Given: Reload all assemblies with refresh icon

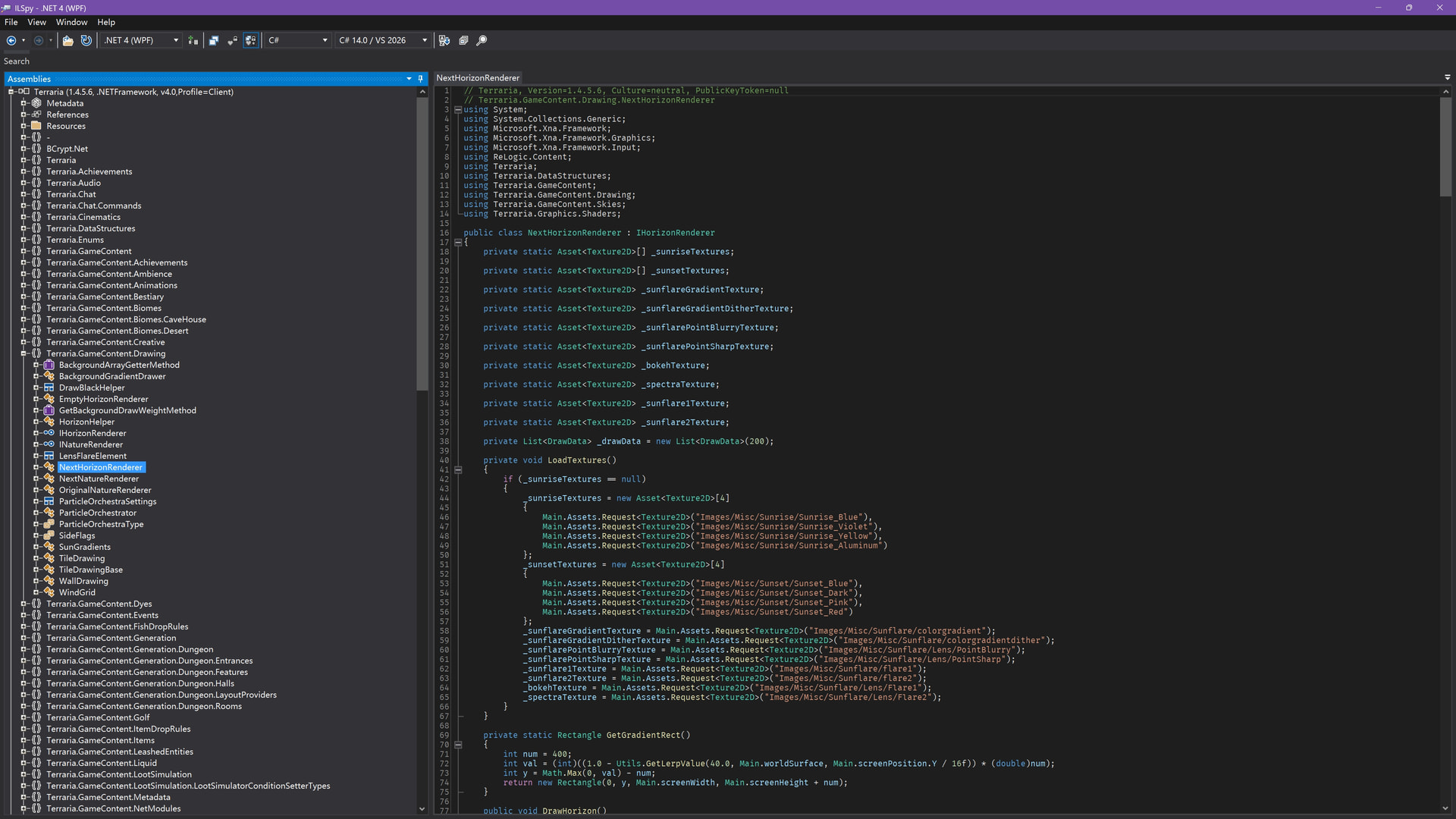Looking at the screenshot, I should click(86, 40).
